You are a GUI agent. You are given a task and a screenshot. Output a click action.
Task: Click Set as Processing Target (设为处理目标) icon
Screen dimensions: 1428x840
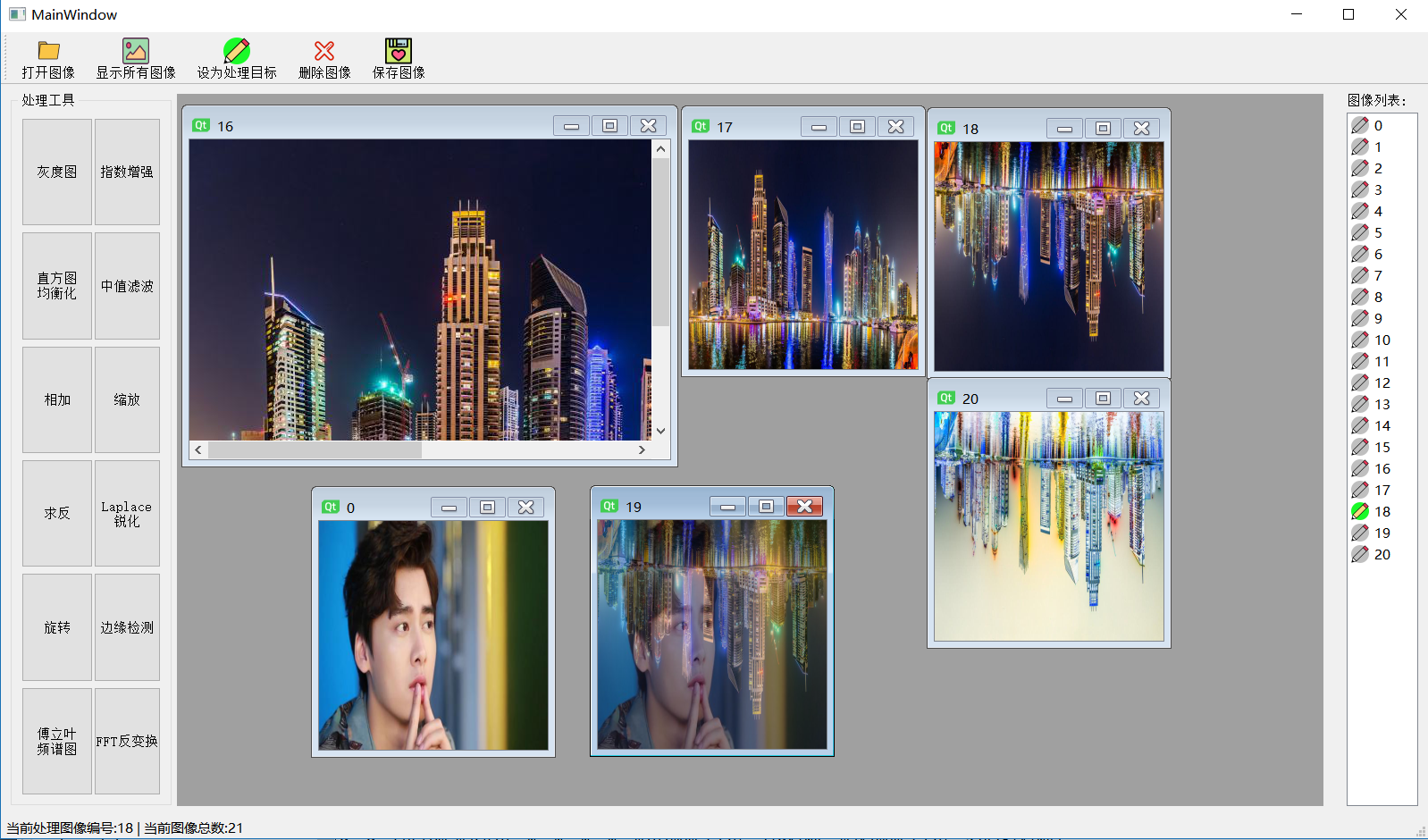[237, 51]
